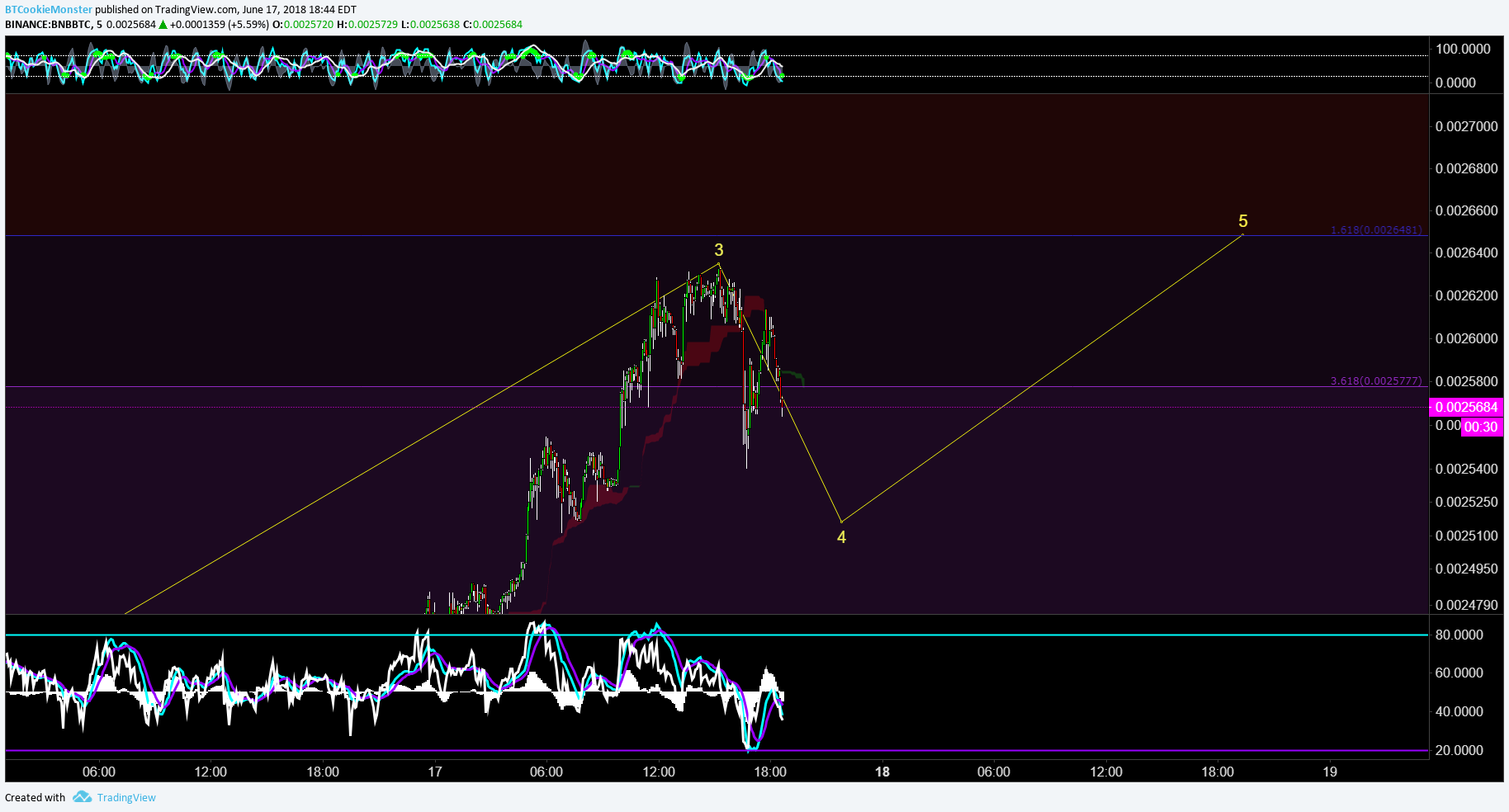This screenshot has height=812, width=1509.
Task: Click the 3.618(0.0025777) Fibonacci label
Action: 1376,381
